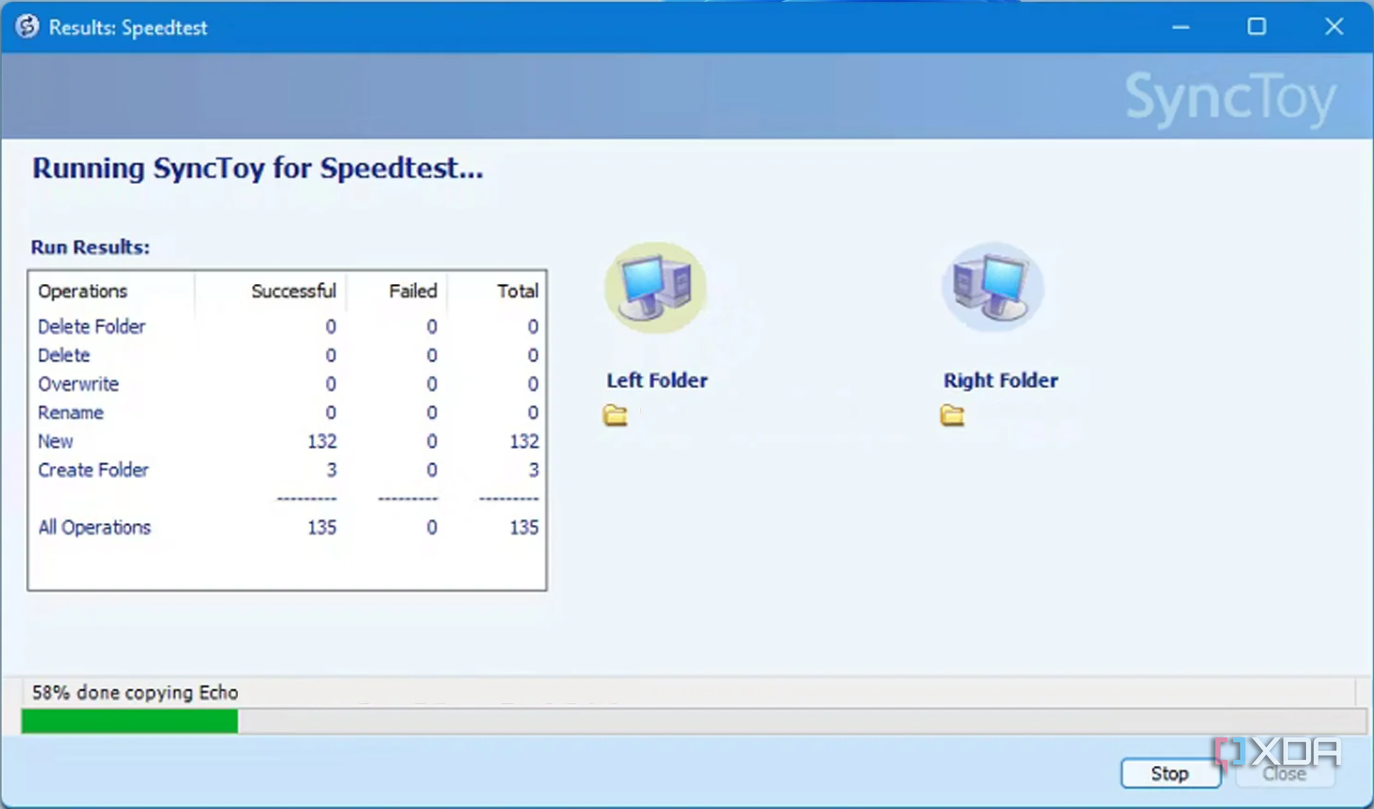This screenshot has height=809, width=1374.
Task: Click the Running SyncToy for Speedtest heading
Action: coord(258,168)
